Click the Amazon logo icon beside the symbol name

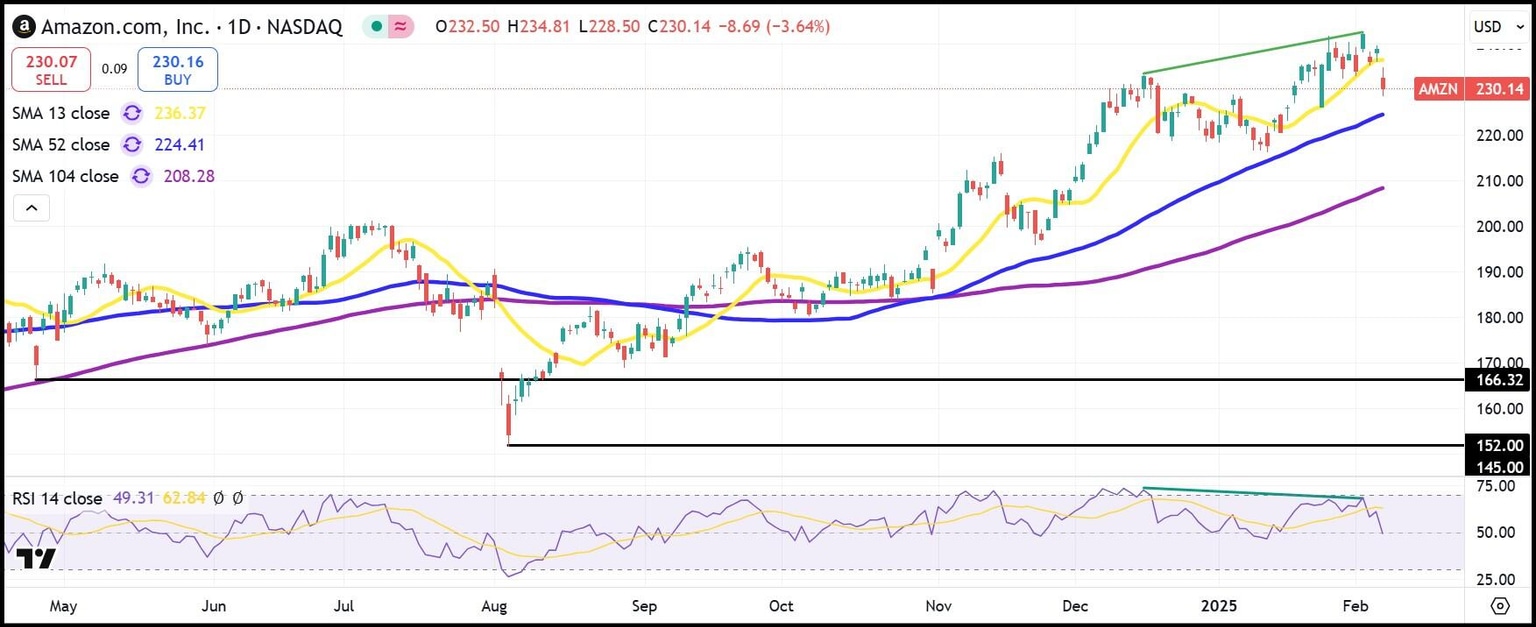click(x=24, y=27)
